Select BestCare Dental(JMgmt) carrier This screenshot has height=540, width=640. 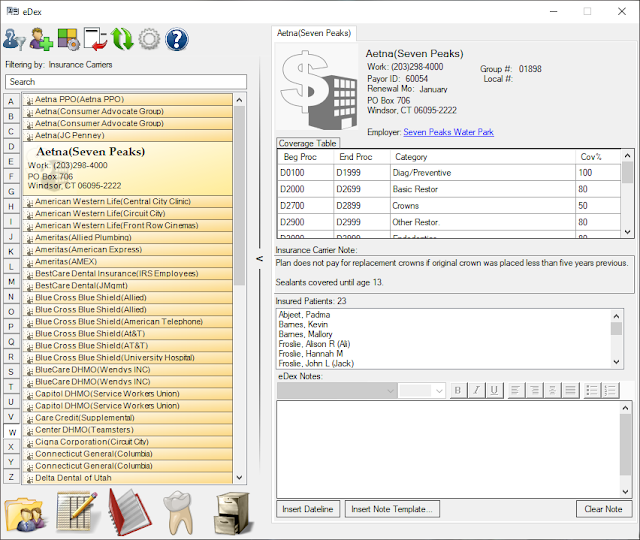point(128,286)
